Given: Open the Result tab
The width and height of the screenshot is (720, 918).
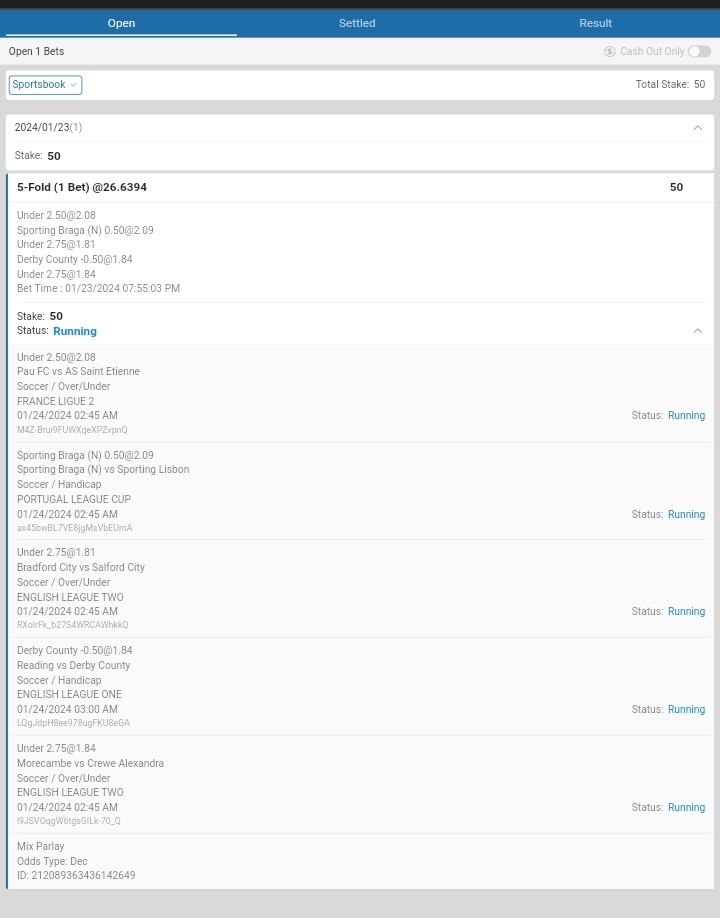Looking at the screenshot, I should tap(595, 23).
